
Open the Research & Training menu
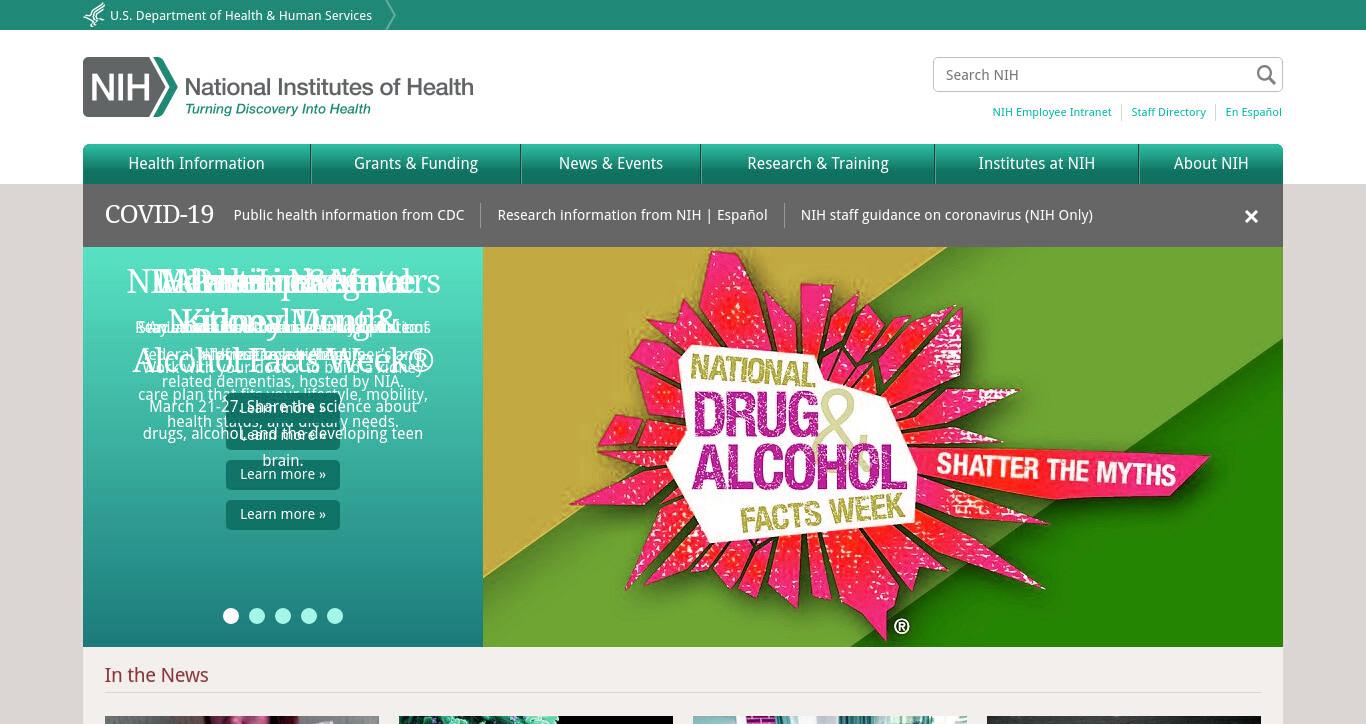tap(818, 164)
